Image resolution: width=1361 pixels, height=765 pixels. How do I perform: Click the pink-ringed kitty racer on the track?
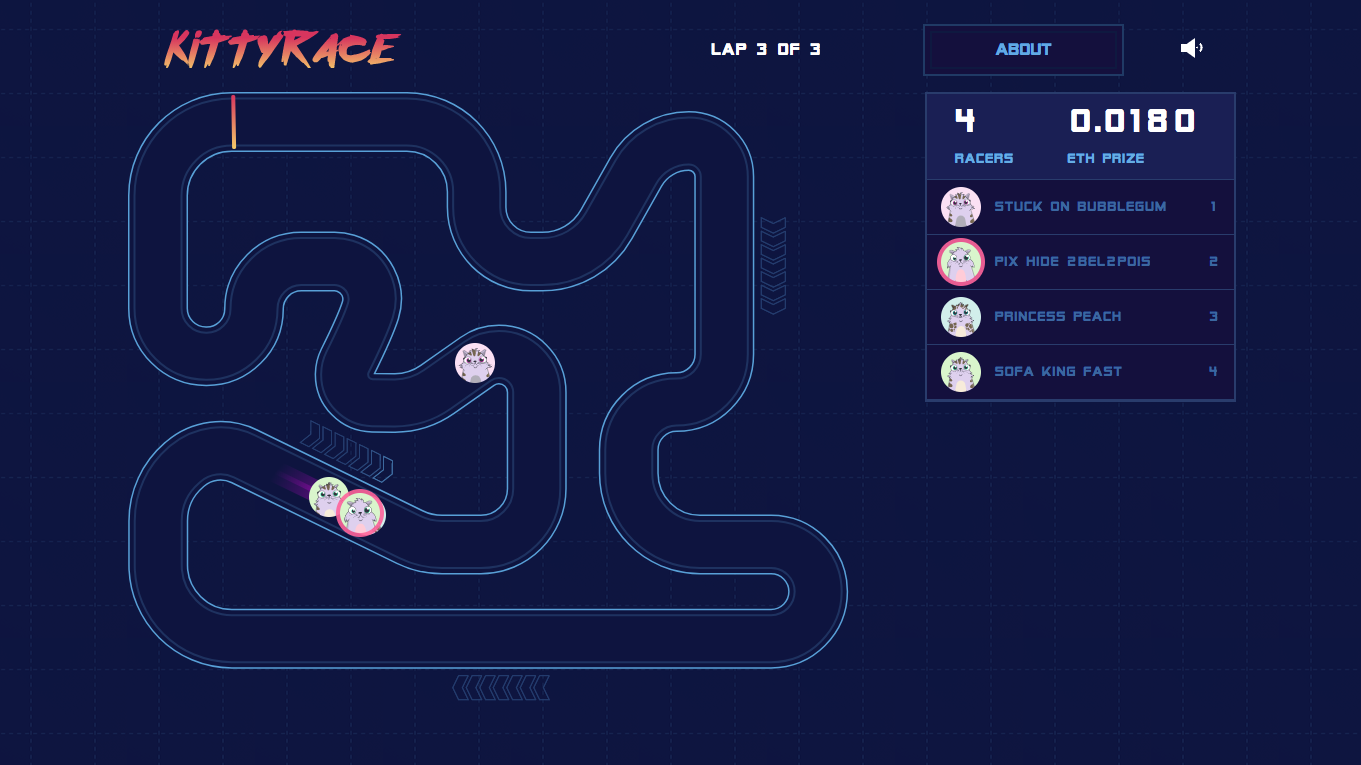(361, 513)
